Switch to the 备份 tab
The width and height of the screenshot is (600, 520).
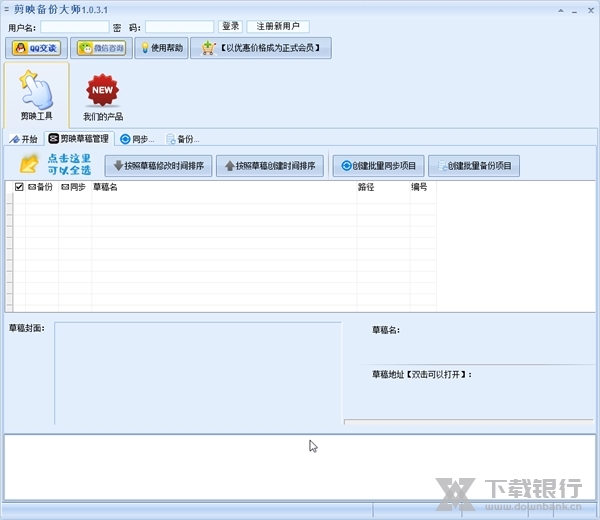pyautogui.click(x=183, y=139)
